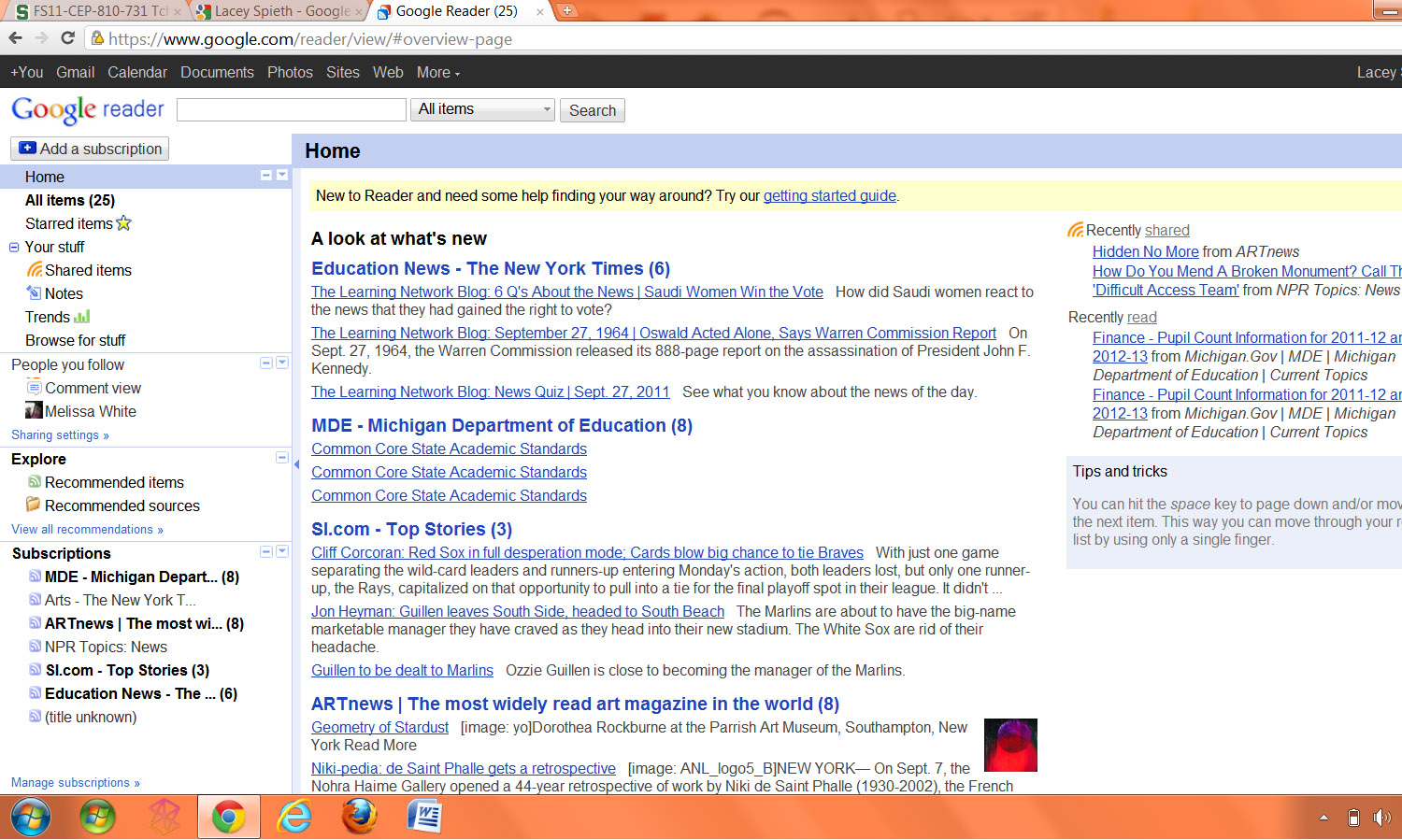Open the Sharing settings link

[60, 435]
